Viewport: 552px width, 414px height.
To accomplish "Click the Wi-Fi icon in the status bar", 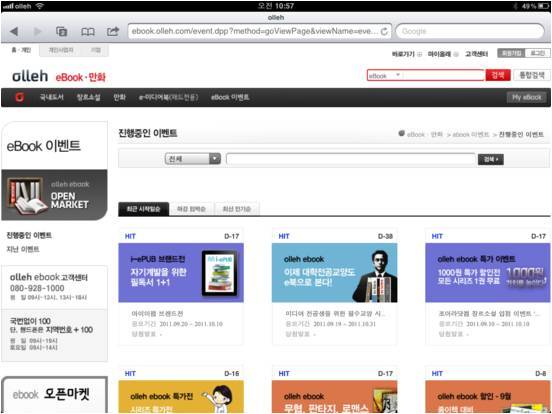I will click(x=39, y=6).
